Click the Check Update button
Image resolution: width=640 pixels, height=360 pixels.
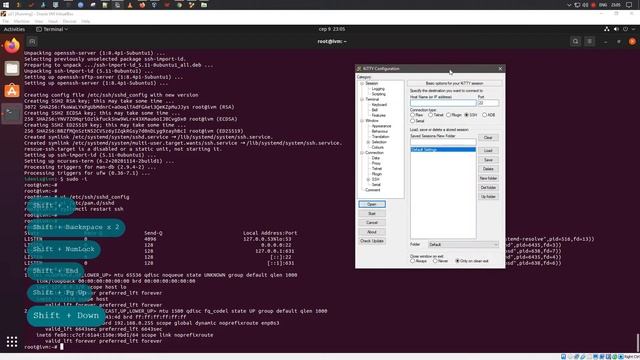[372, 241]
